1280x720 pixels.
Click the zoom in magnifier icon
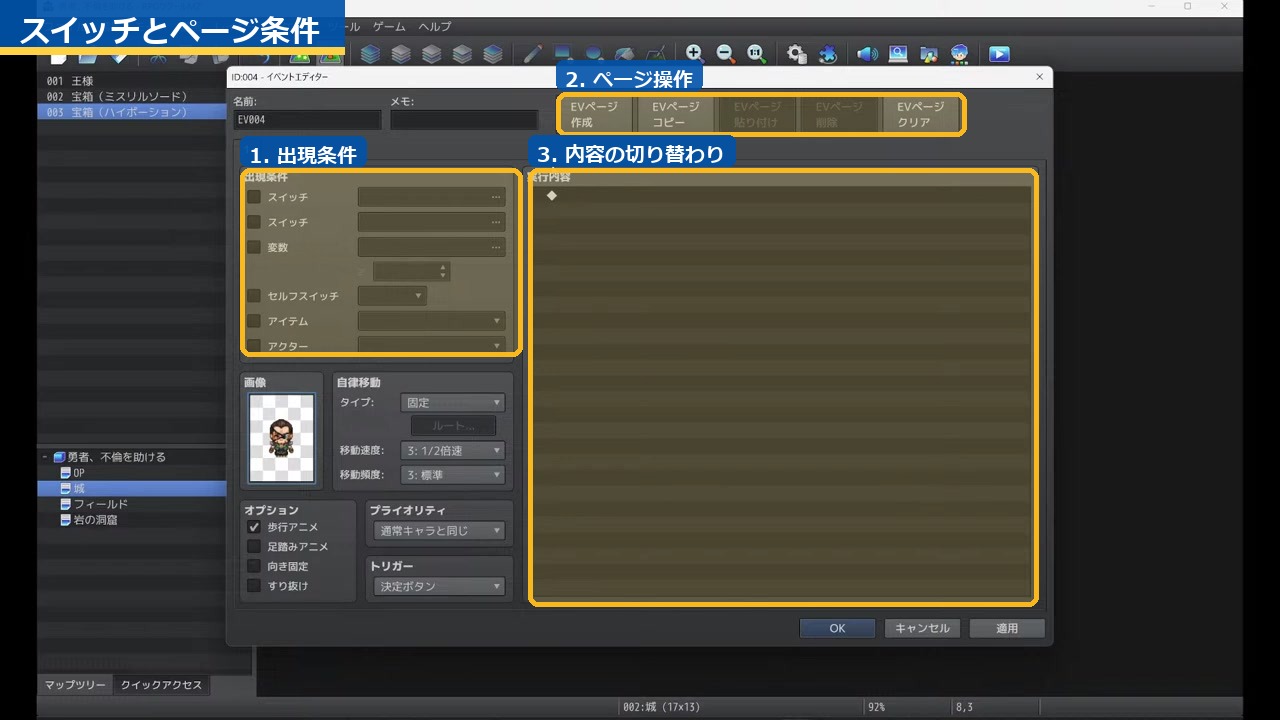pyautogui.click(x=695, y=54)
